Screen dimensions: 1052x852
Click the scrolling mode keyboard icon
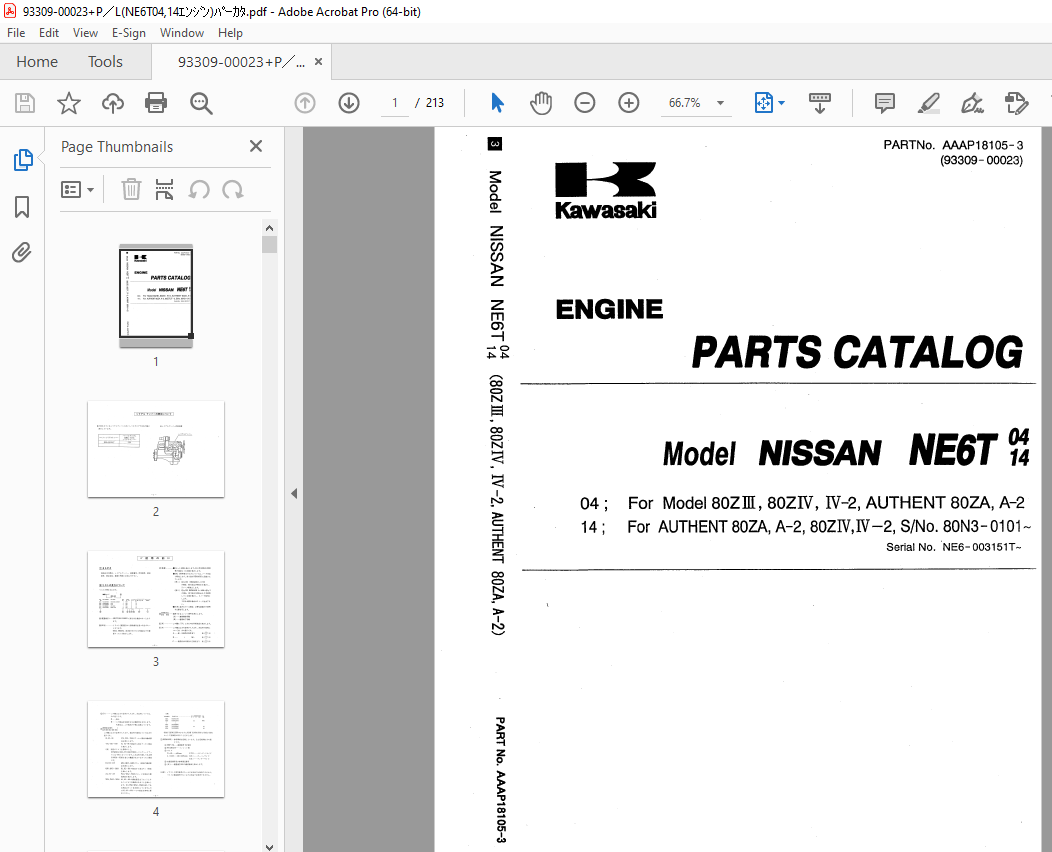pyautogui.click(x=820, y=103)
